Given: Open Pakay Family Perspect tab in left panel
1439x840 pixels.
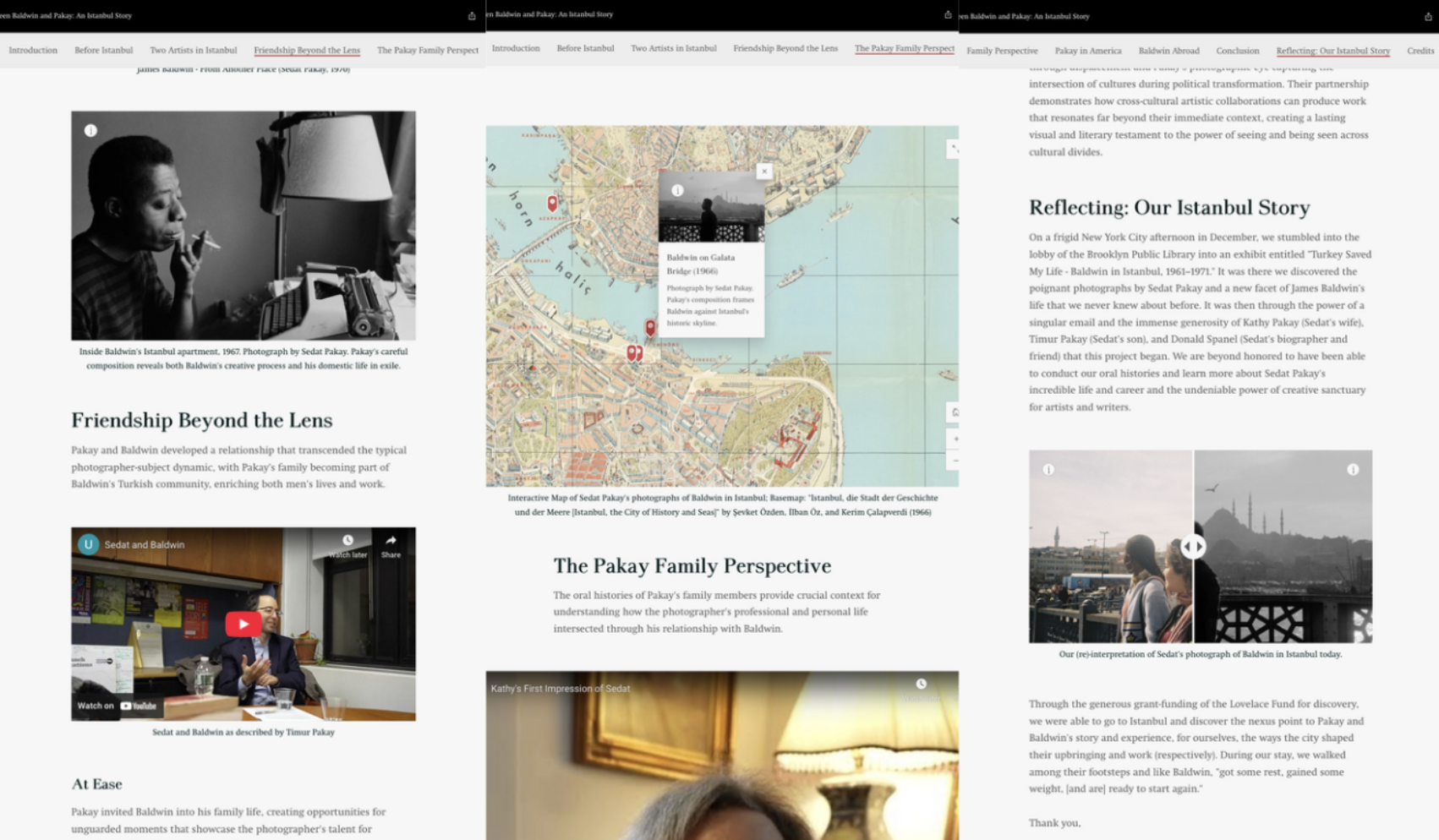Looking at the screenshot, I should [428, 51].
